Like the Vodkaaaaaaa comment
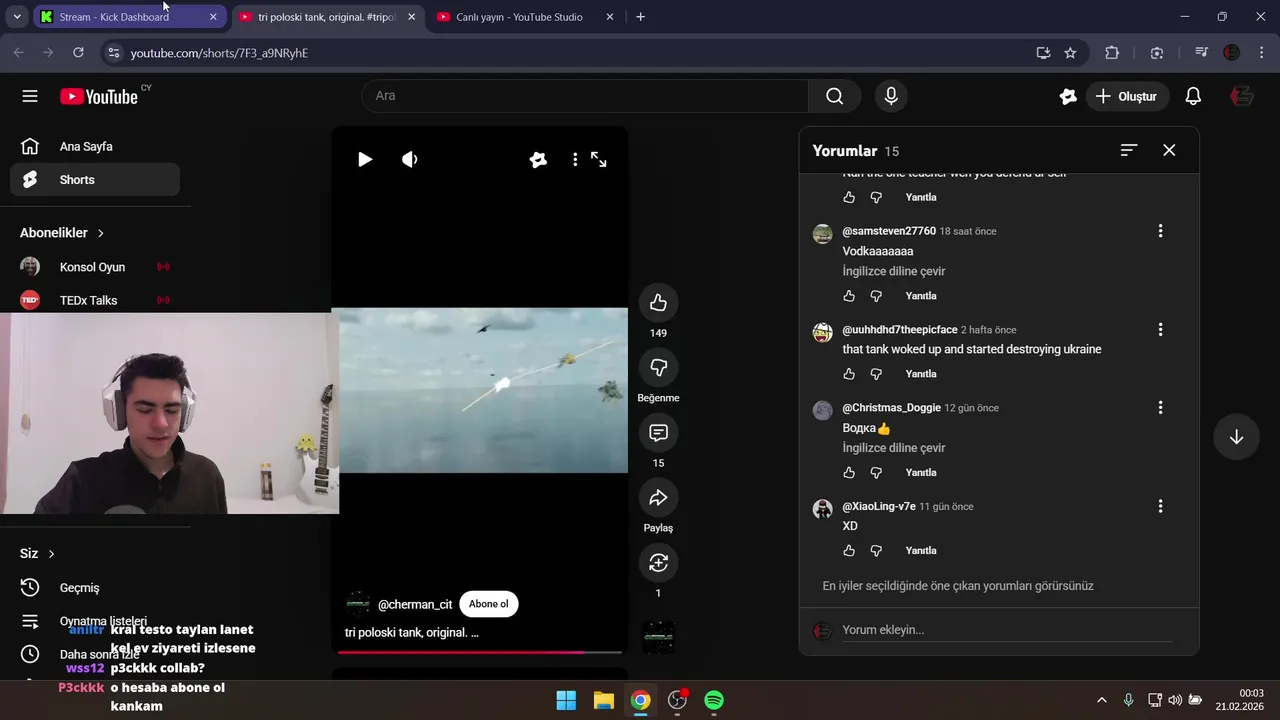Screen dimensions: 1280x720 849,296
